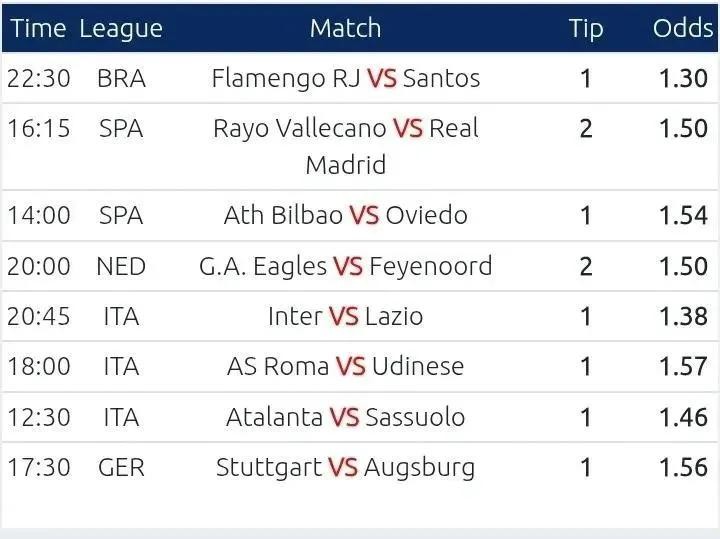Viewport: 720px width, 539px height.
Task: Click the 1.57 odds value
Action: click(x=683, y=366)
